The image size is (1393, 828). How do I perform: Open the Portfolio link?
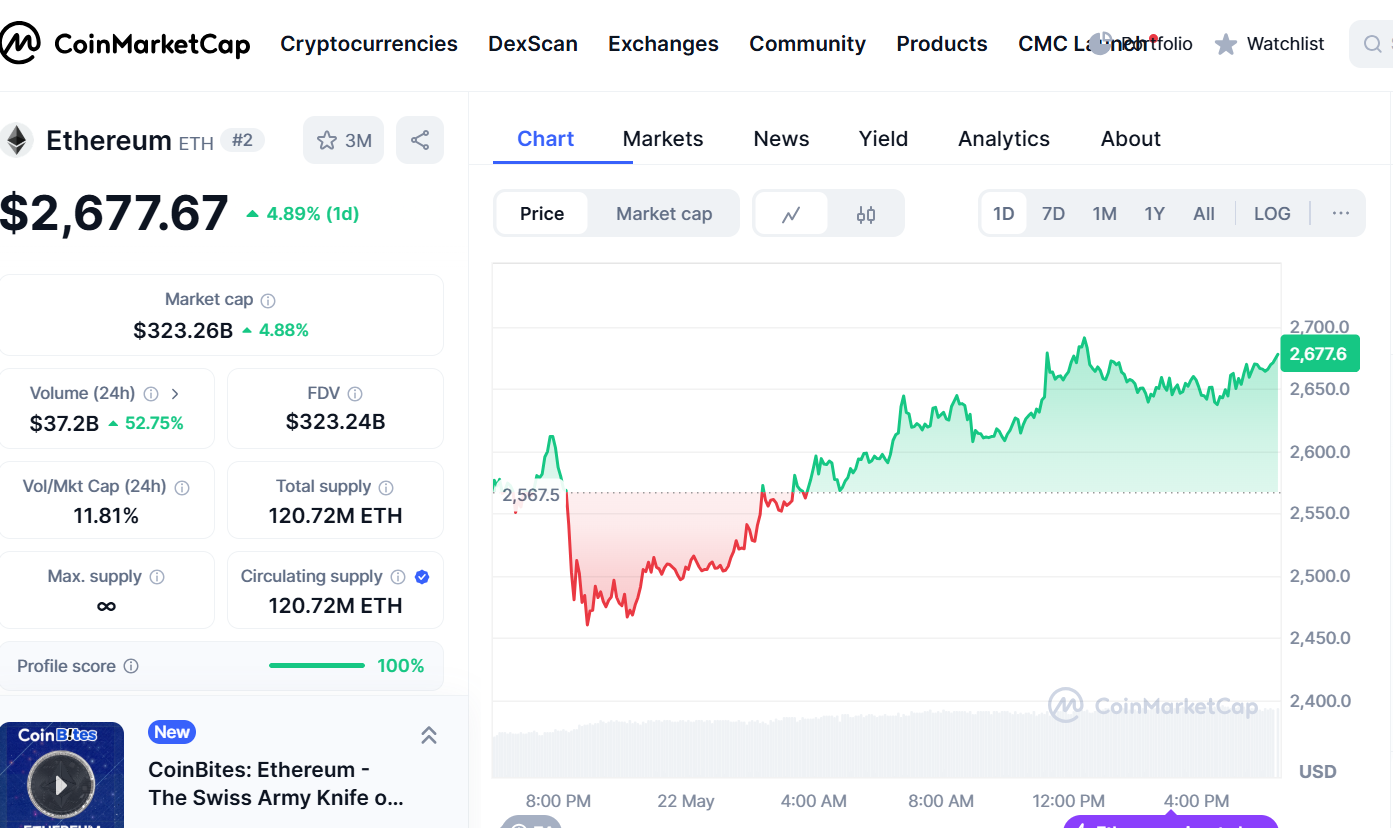coord(1157,44)
